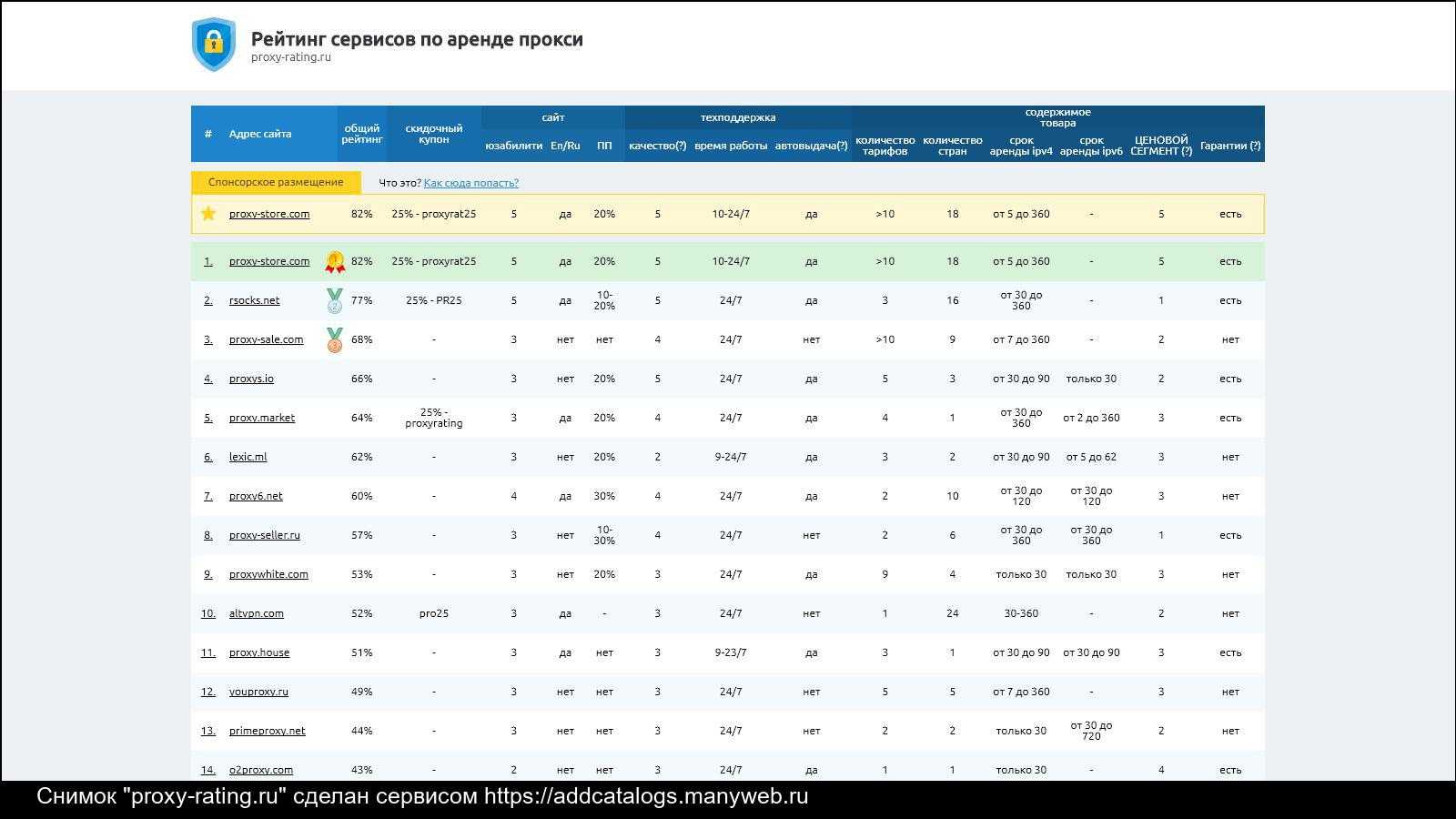Click the gold star sponsor icon
The height and width of the screenshot is (819, 1456).
[x=208, y=214]
